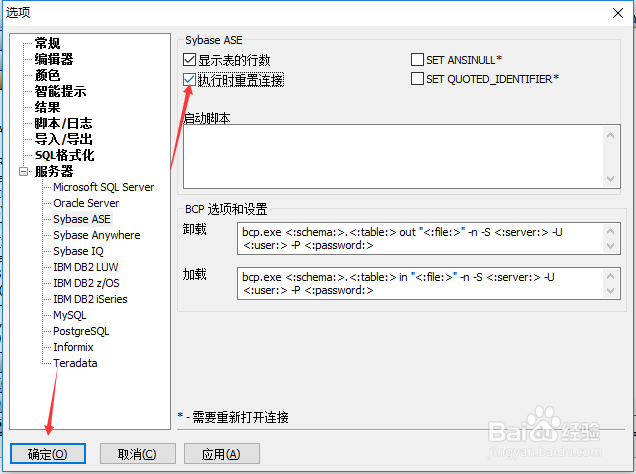
Task: Select Microsoft SQL Server node
Action: coord(103,187)
